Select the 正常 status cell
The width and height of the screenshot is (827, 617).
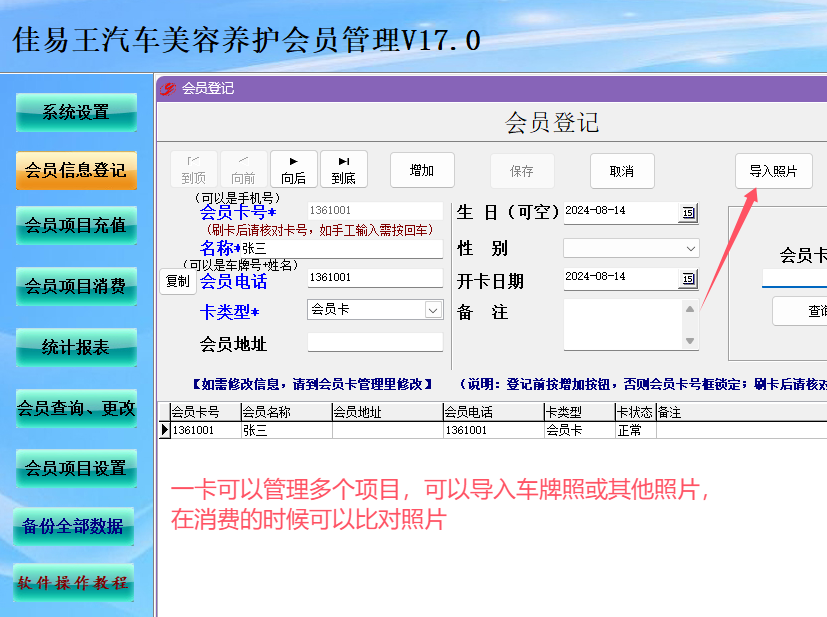(x=636, y=430)
